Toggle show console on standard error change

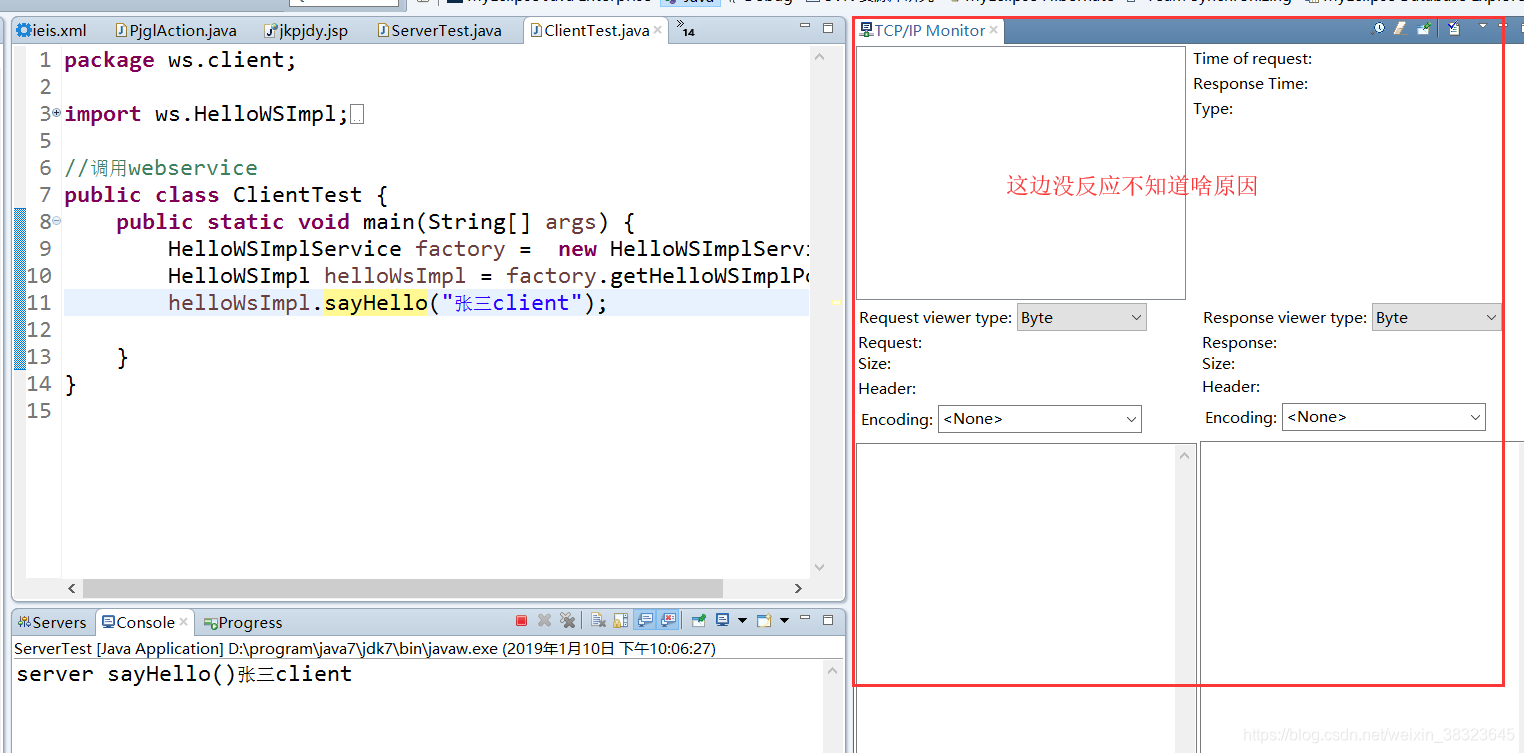click(x=668, y=621)
